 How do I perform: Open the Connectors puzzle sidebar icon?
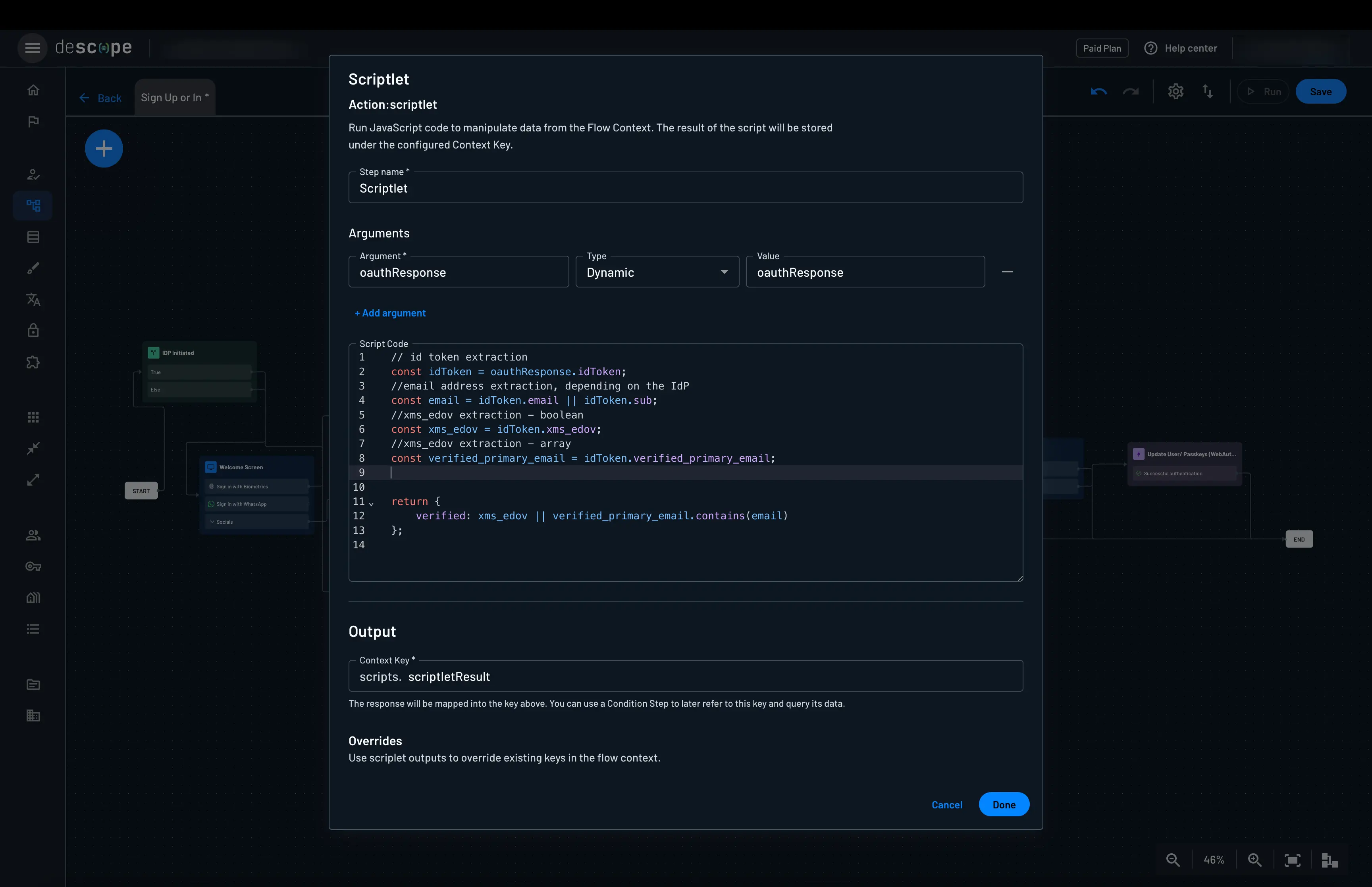click(x=33, y=362)
